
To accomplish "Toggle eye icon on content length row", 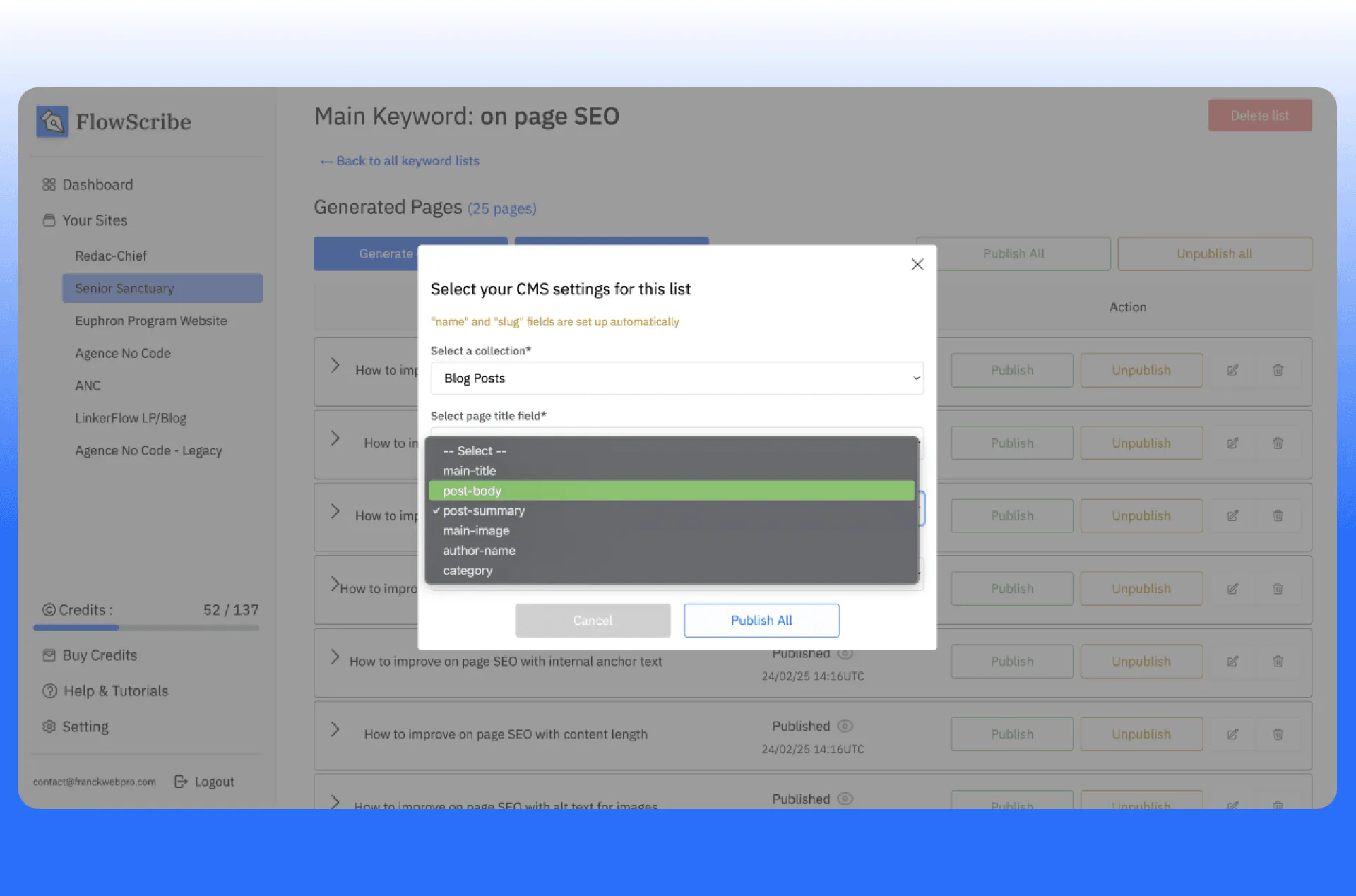I will pyautogui.click(x=845, y=726).
